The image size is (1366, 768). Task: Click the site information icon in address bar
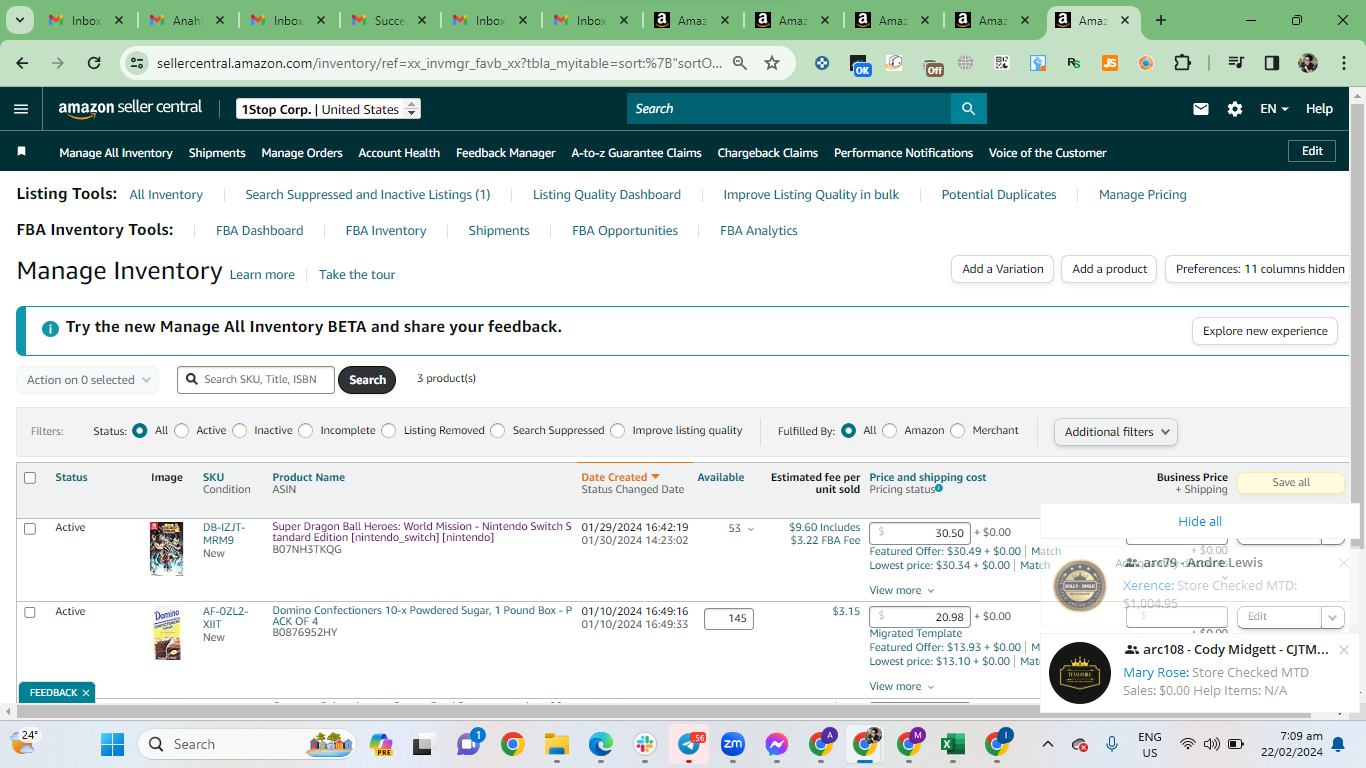[x=136, y=63]
